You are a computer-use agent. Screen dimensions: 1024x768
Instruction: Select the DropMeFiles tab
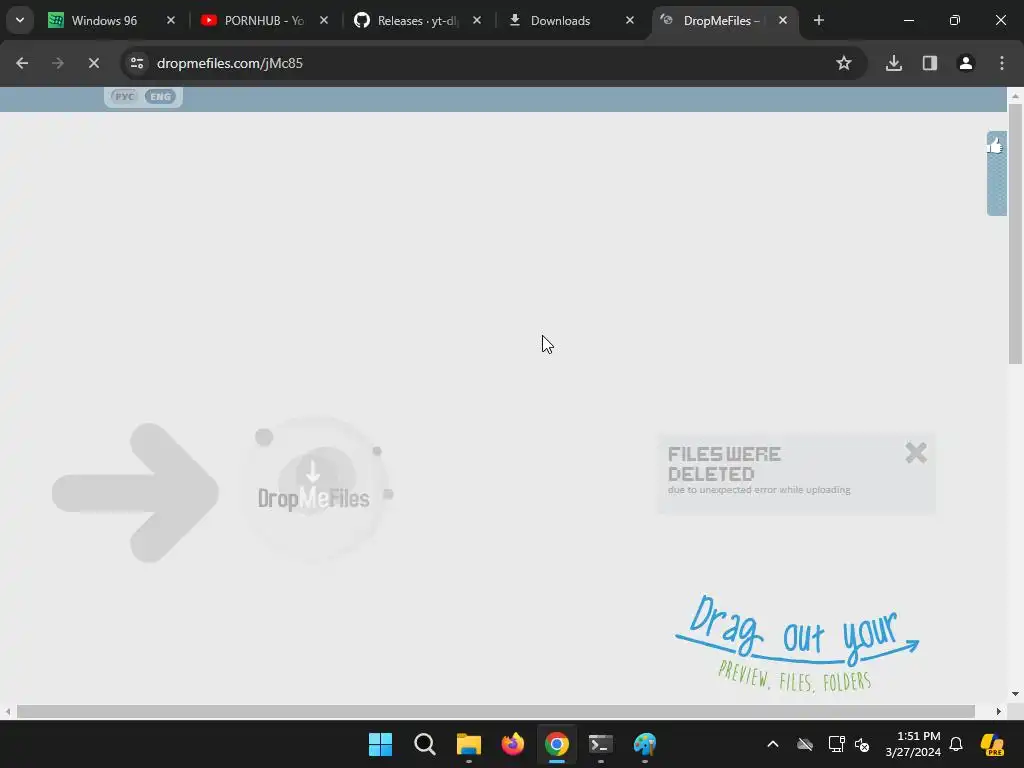point(722,20)
